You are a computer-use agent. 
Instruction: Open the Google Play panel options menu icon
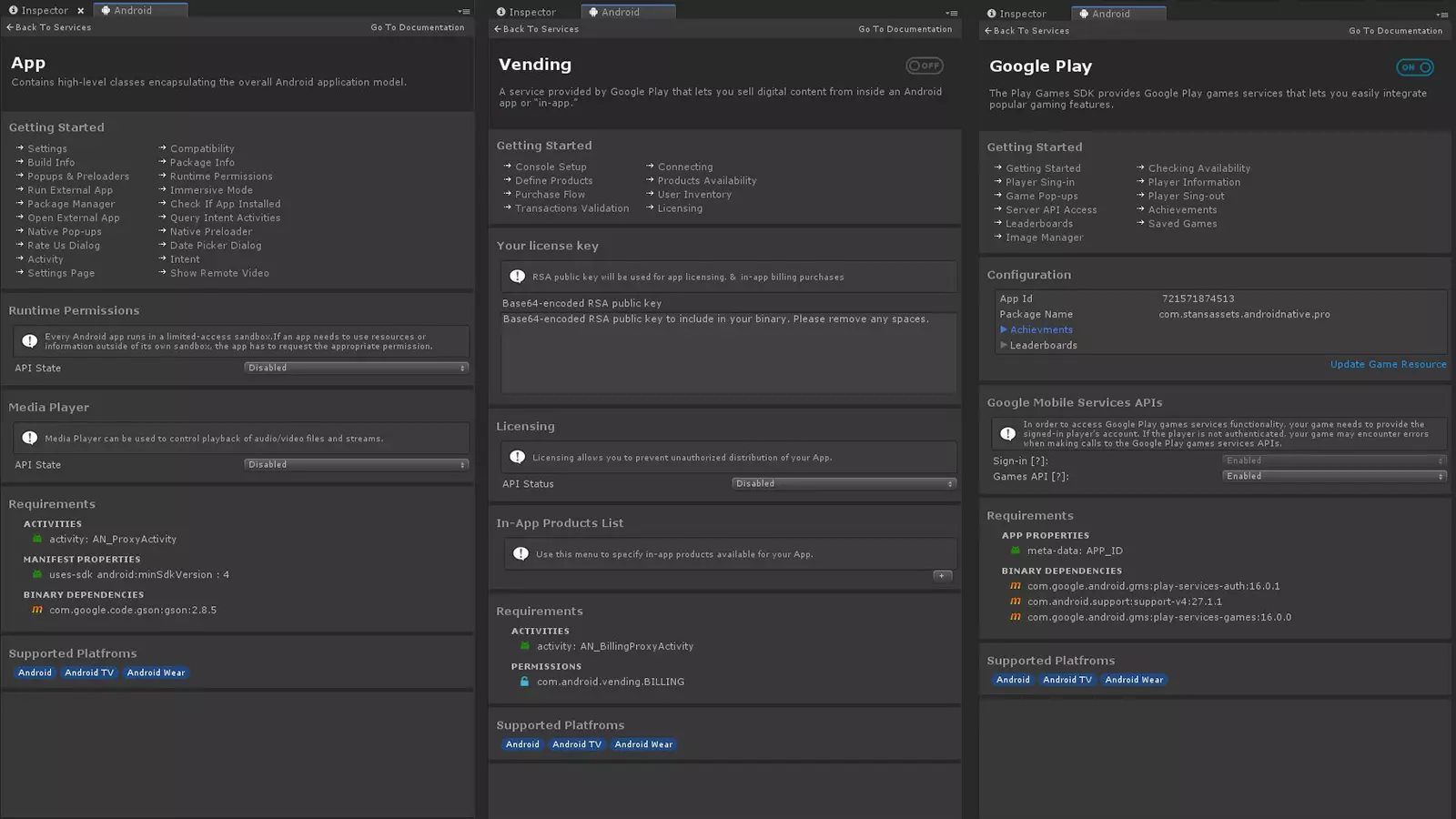click(1442, 15)
